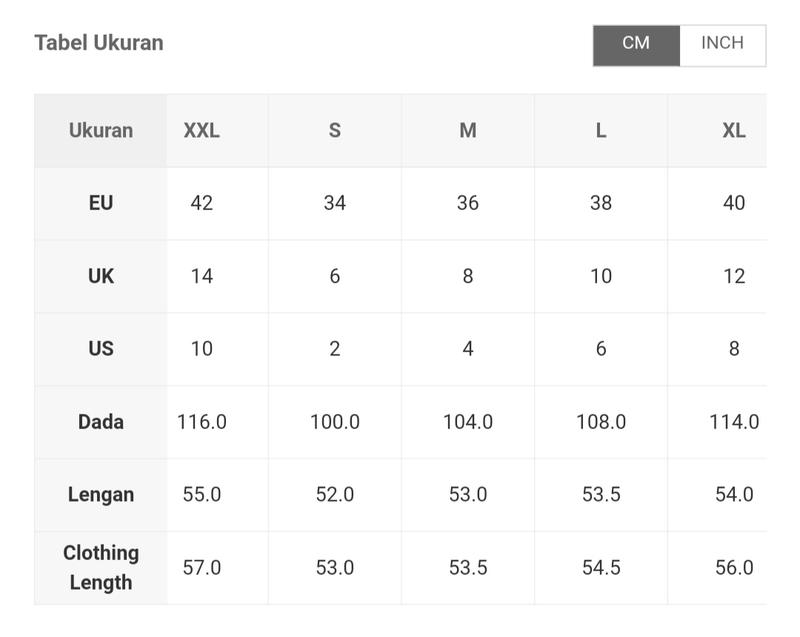Viewport: 800px width, 637px height.
Task: Select the XXL size column header
Action: 202,131
